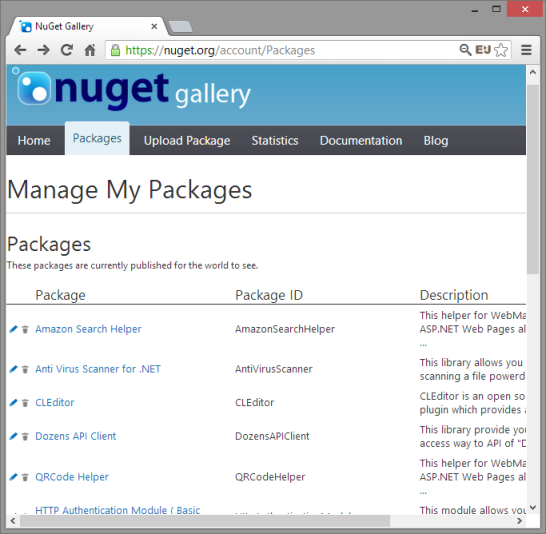Click the nuget gallery wordmark

pyautogui.click(x=153, y=91)
